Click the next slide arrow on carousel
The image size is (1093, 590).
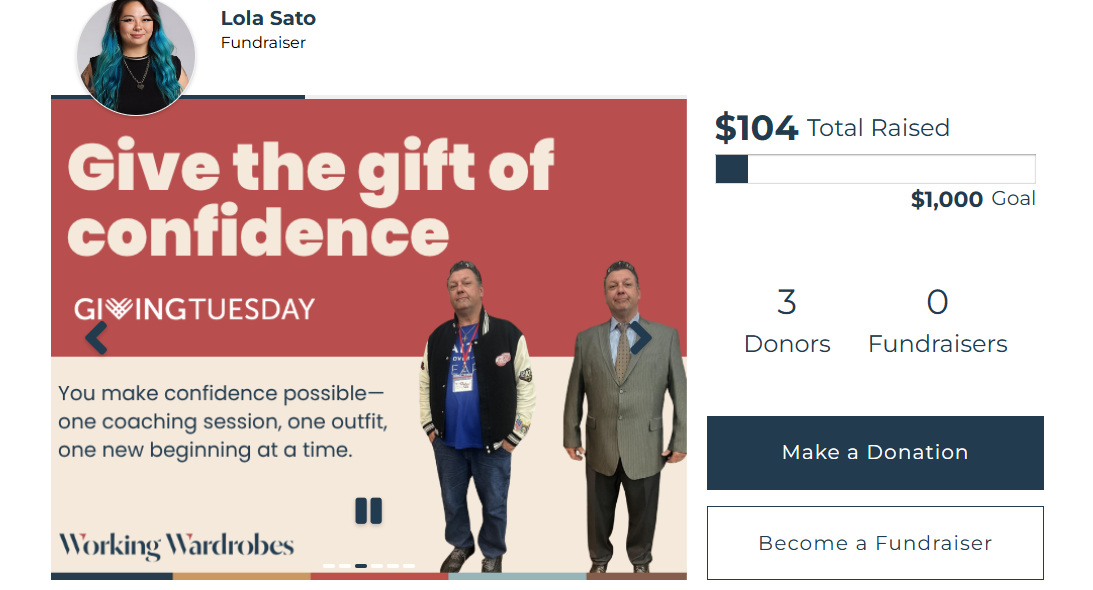[640, 338]
